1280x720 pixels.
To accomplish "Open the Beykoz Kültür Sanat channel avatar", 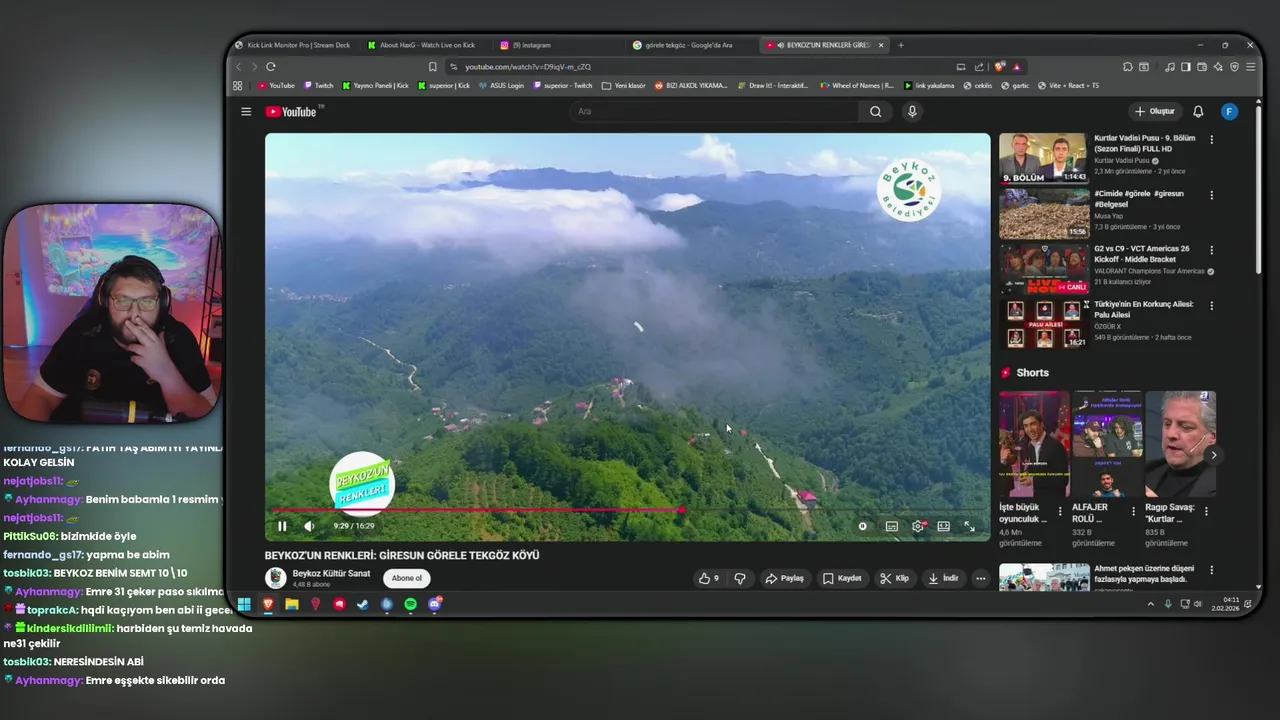I will pyautogui.click(x=275, y=578).
